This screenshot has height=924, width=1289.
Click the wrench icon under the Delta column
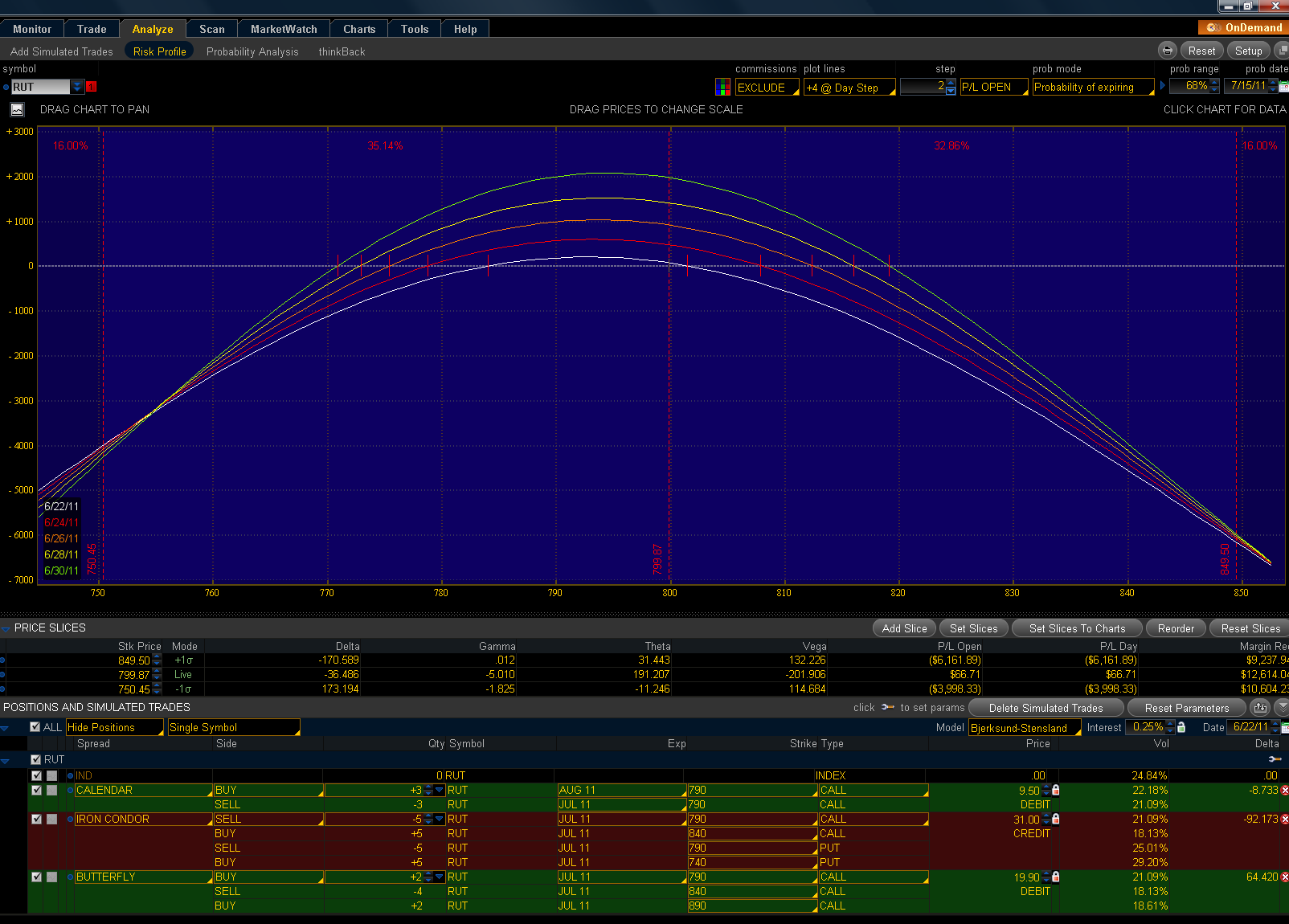(x=1275, y=759)
